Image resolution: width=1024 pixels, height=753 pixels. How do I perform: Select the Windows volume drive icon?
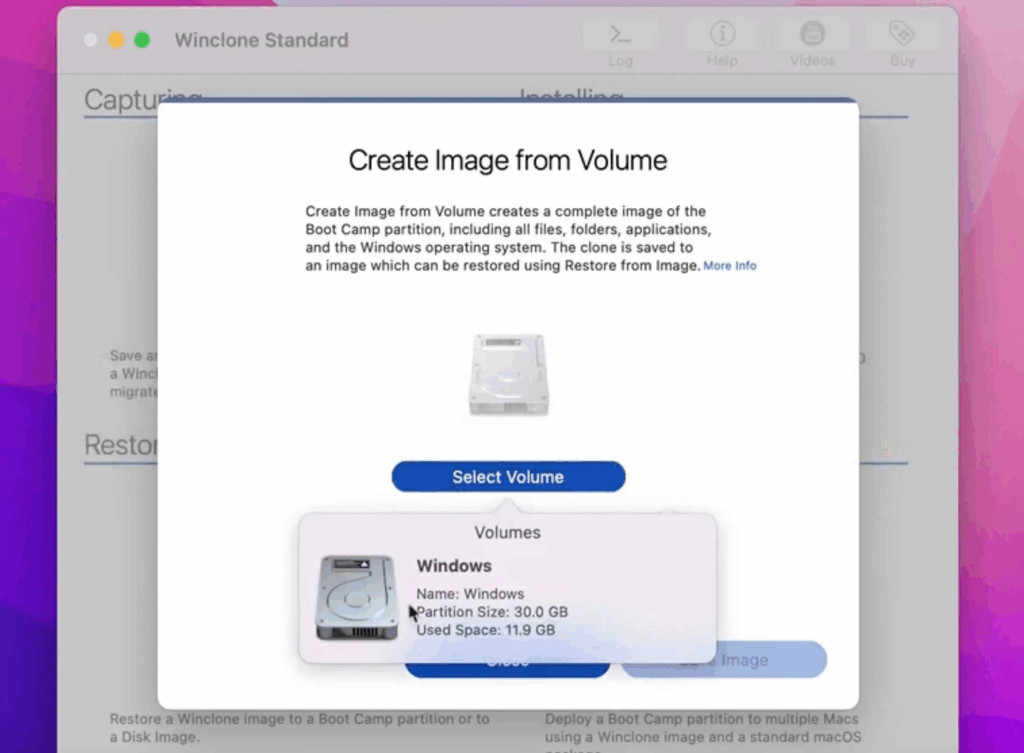tap(357, 598)
